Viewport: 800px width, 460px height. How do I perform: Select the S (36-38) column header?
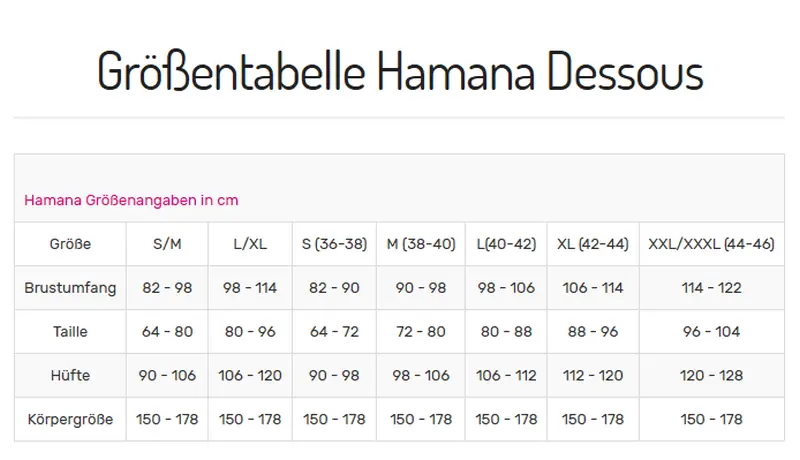[334, 244]
